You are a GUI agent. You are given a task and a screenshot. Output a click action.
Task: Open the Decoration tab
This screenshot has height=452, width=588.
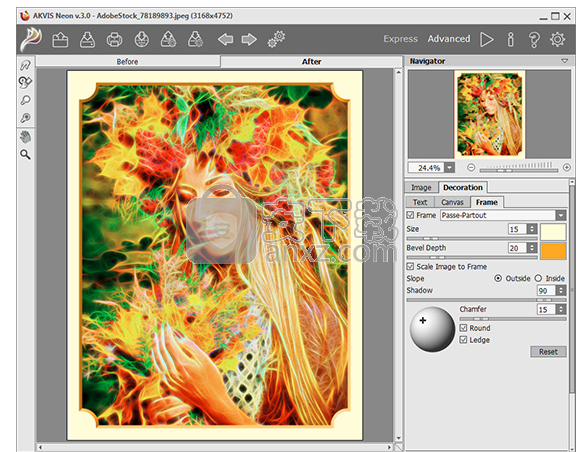[463, 187]
